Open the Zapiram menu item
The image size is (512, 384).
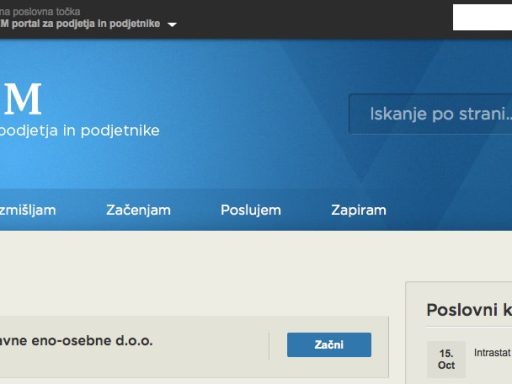pos(359,210)
